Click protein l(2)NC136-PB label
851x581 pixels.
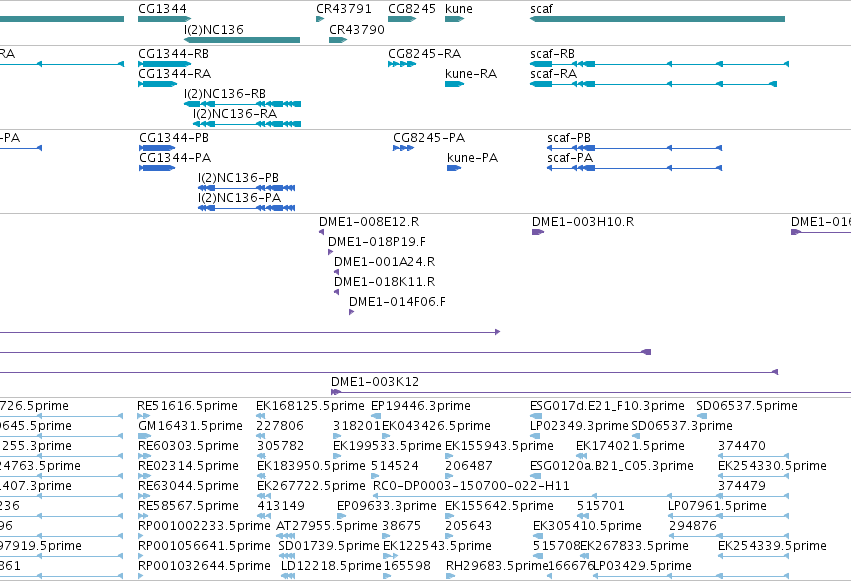click(238, 178)
